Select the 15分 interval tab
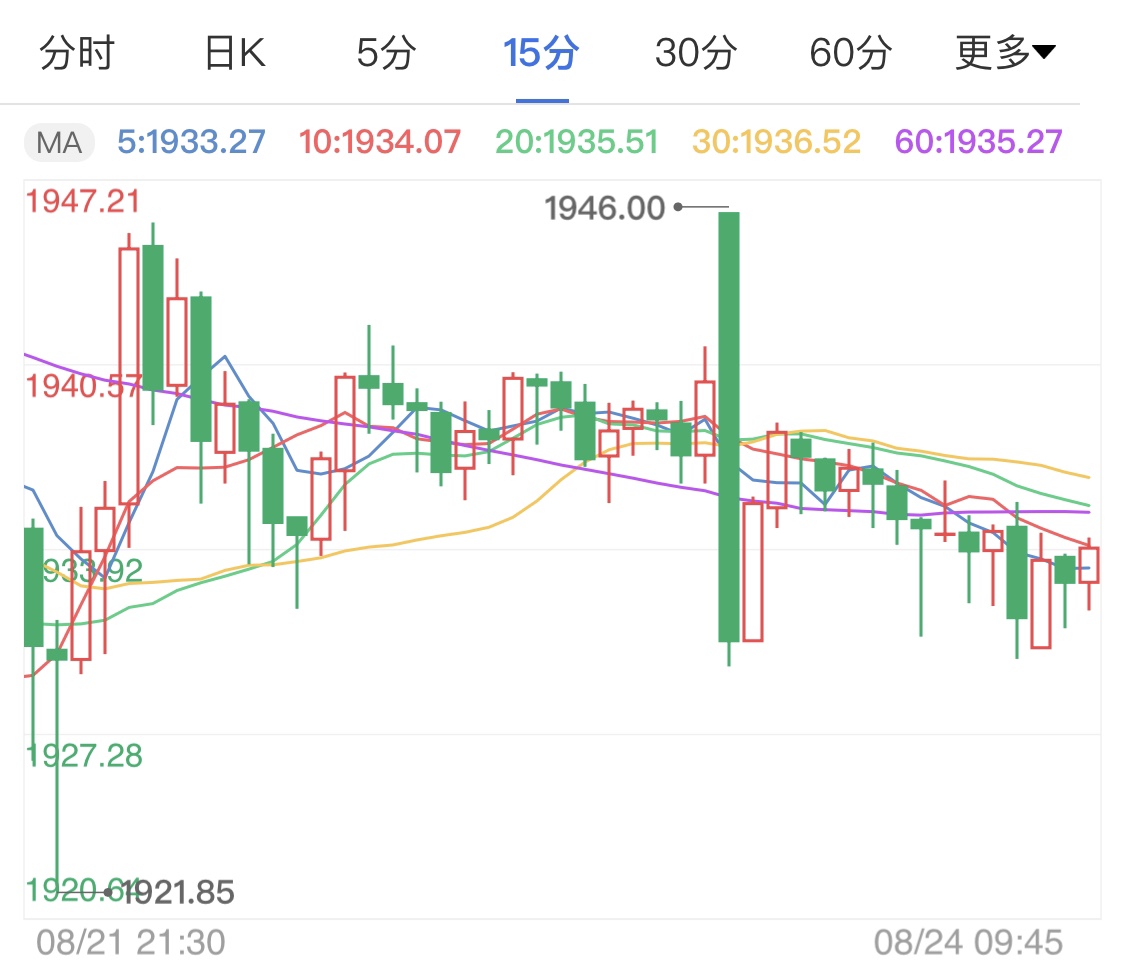The width and height of the screenshot is (1125, 971). tap(541, 54)
